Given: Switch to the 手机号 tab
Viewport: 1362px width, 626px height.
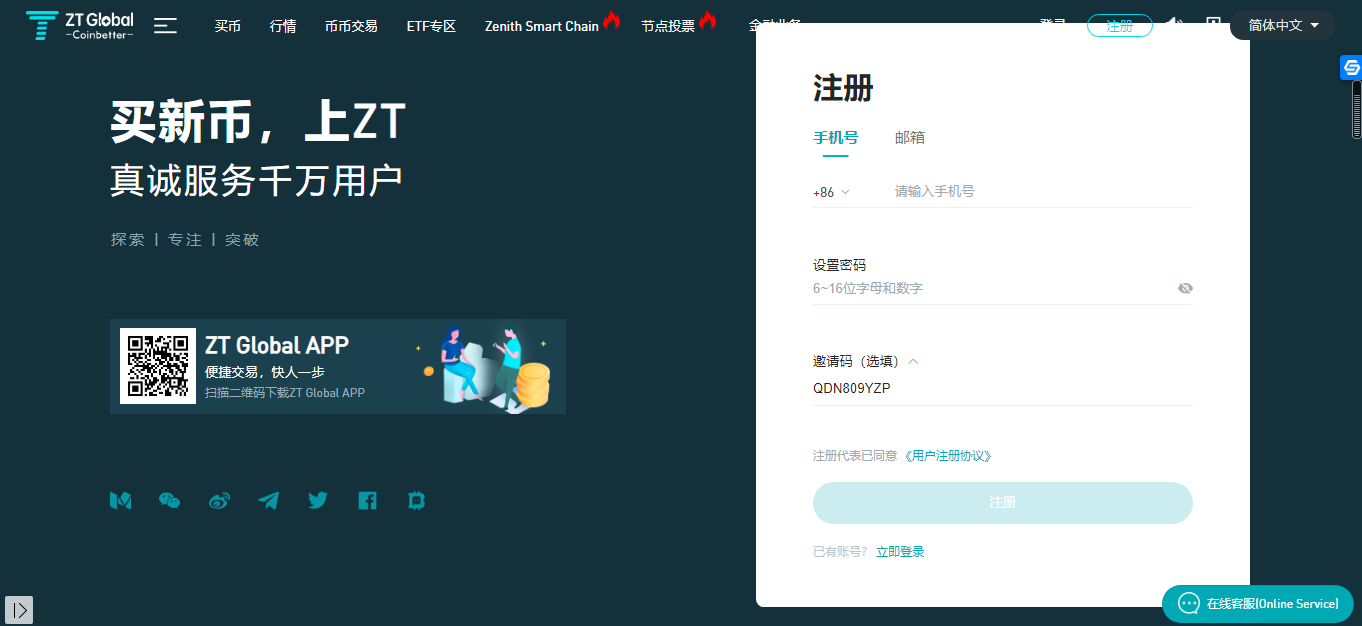Looking at the screenshot, I should [835, 138].
